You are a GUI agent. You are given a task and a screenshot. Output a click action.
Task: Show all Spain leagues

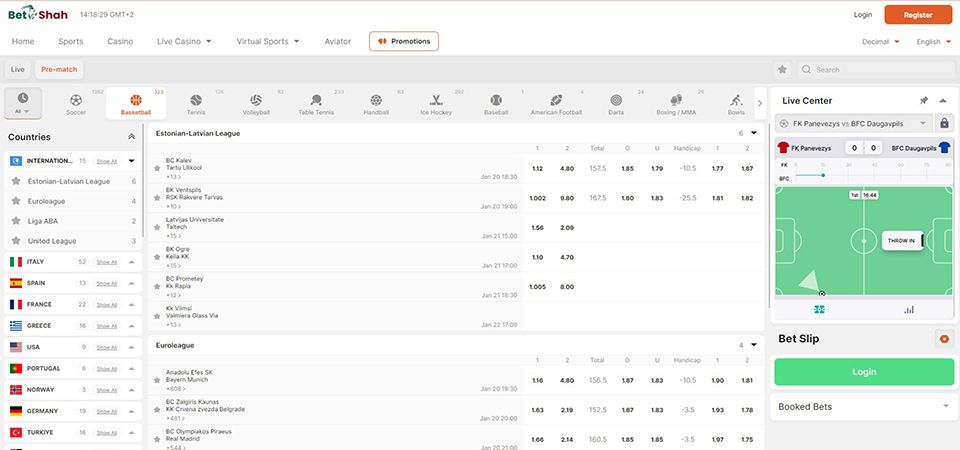[x=107, y=283]
